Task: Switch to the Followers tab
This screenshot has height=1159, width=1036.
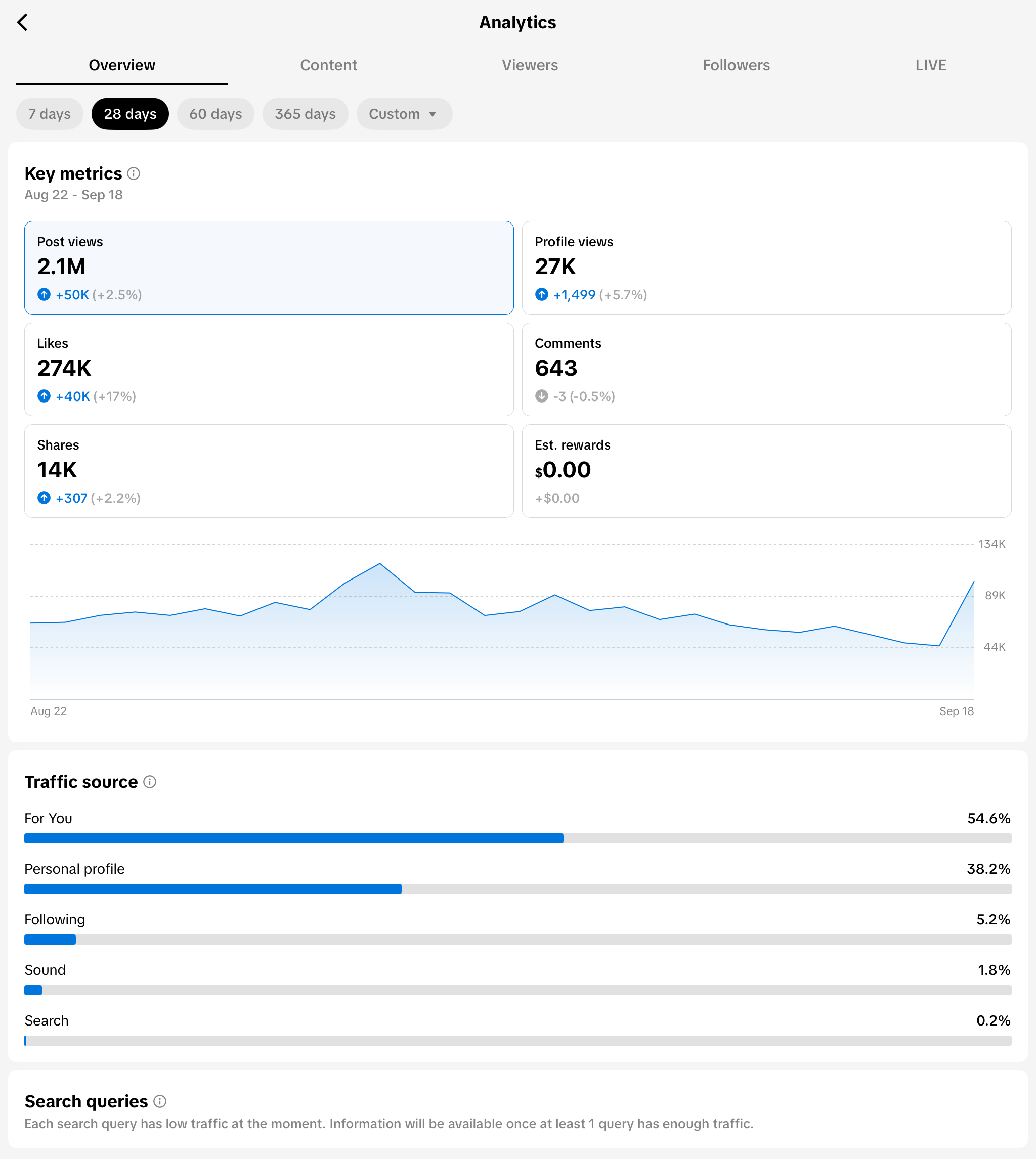Action: (736, 65)
